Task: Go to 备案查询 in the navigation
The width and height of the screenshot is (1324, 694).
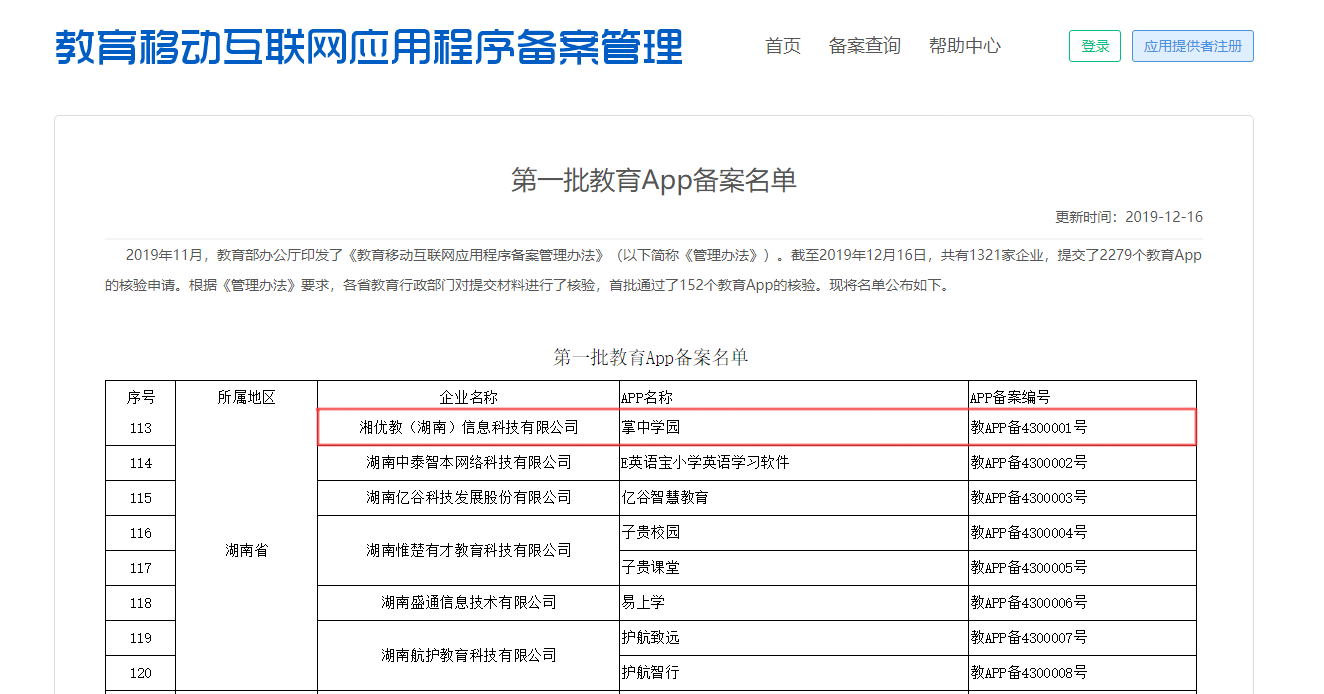Action: coord(864,46)
